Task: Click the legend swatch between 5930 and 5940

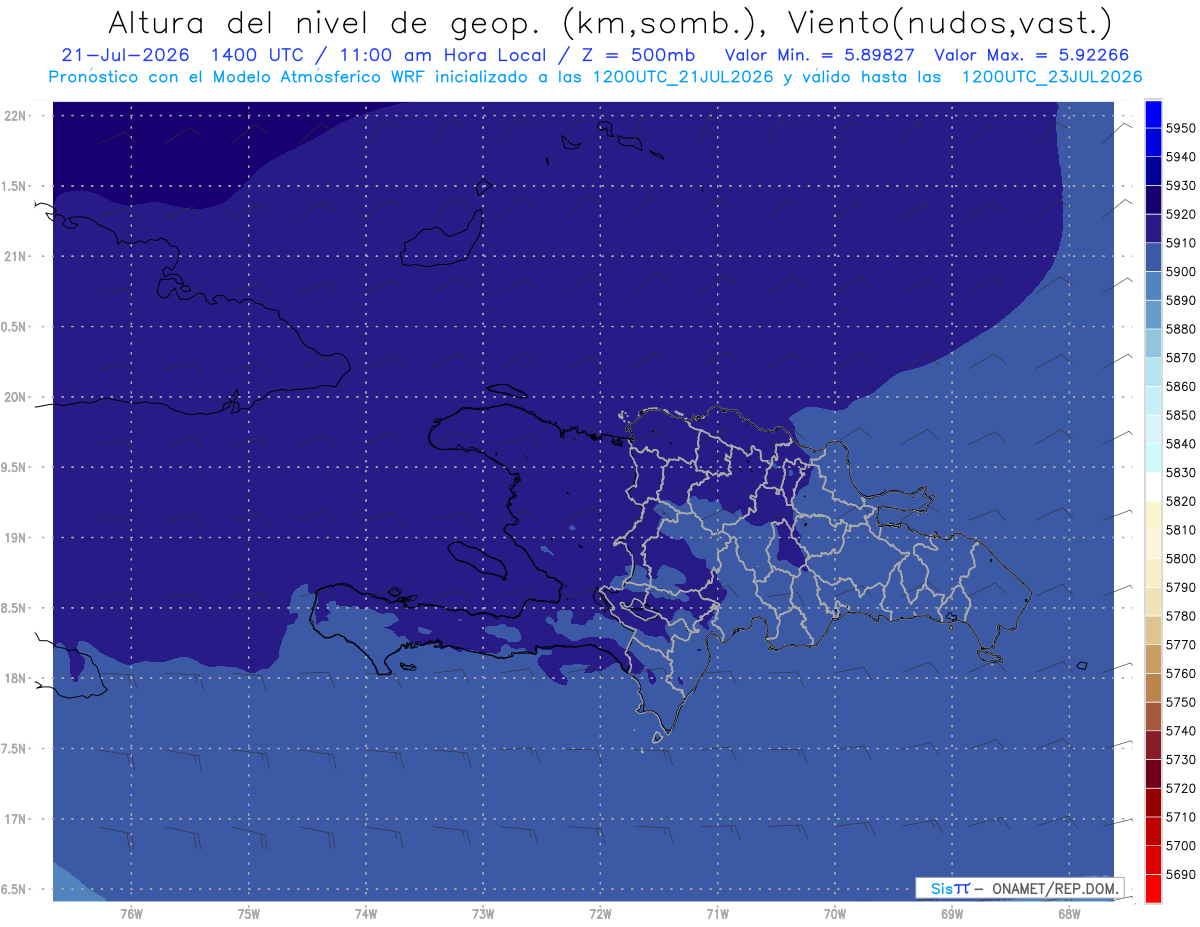Action: click(1153, 171)
